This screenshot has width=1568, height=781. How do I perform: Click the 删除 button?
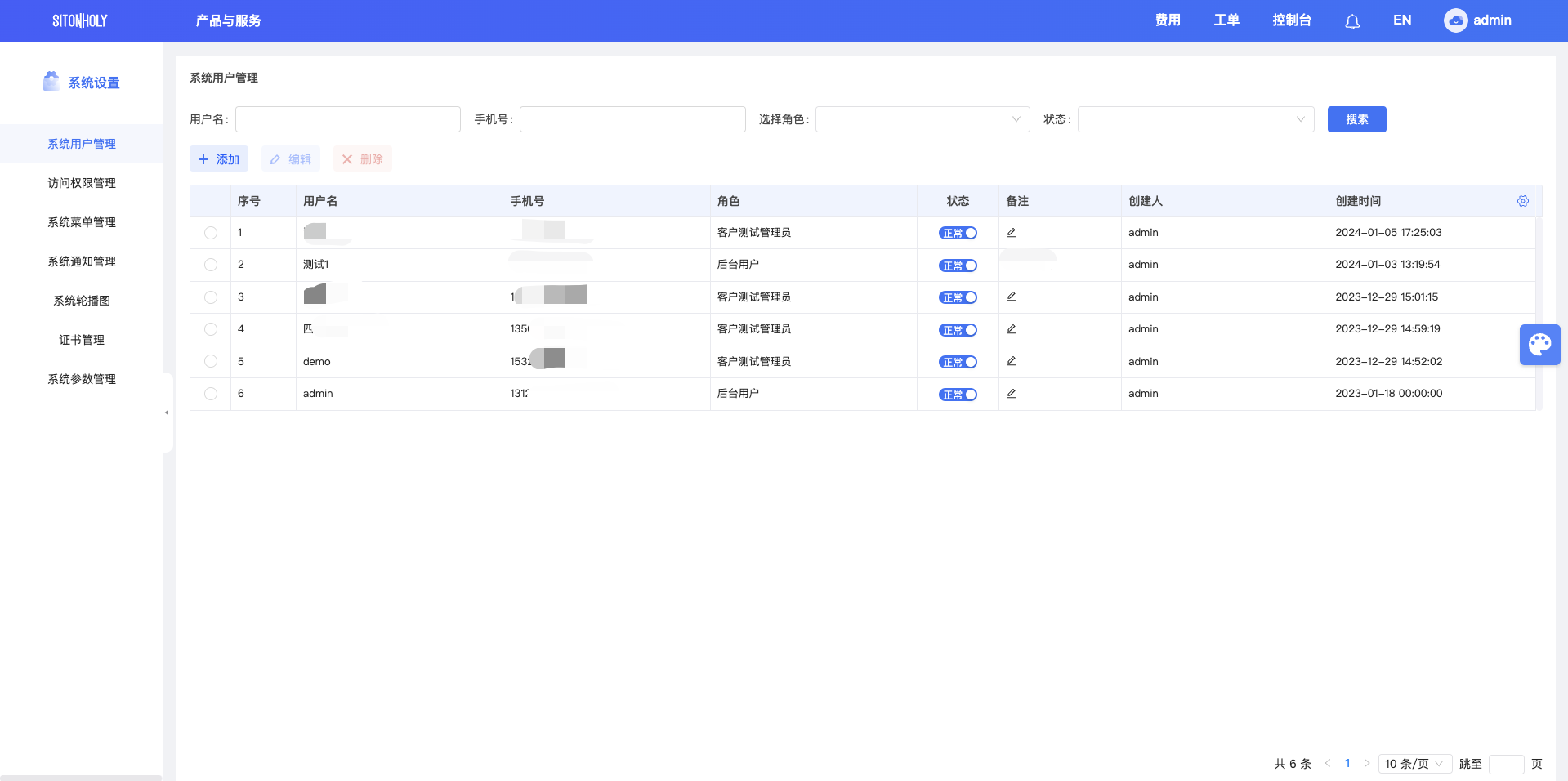[x=363, y=159]
